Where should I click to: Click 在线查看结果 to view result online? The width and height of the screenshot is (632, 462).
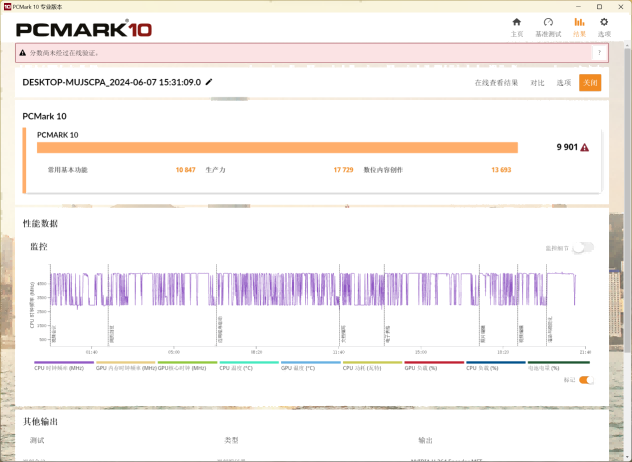tap(496, 83)
